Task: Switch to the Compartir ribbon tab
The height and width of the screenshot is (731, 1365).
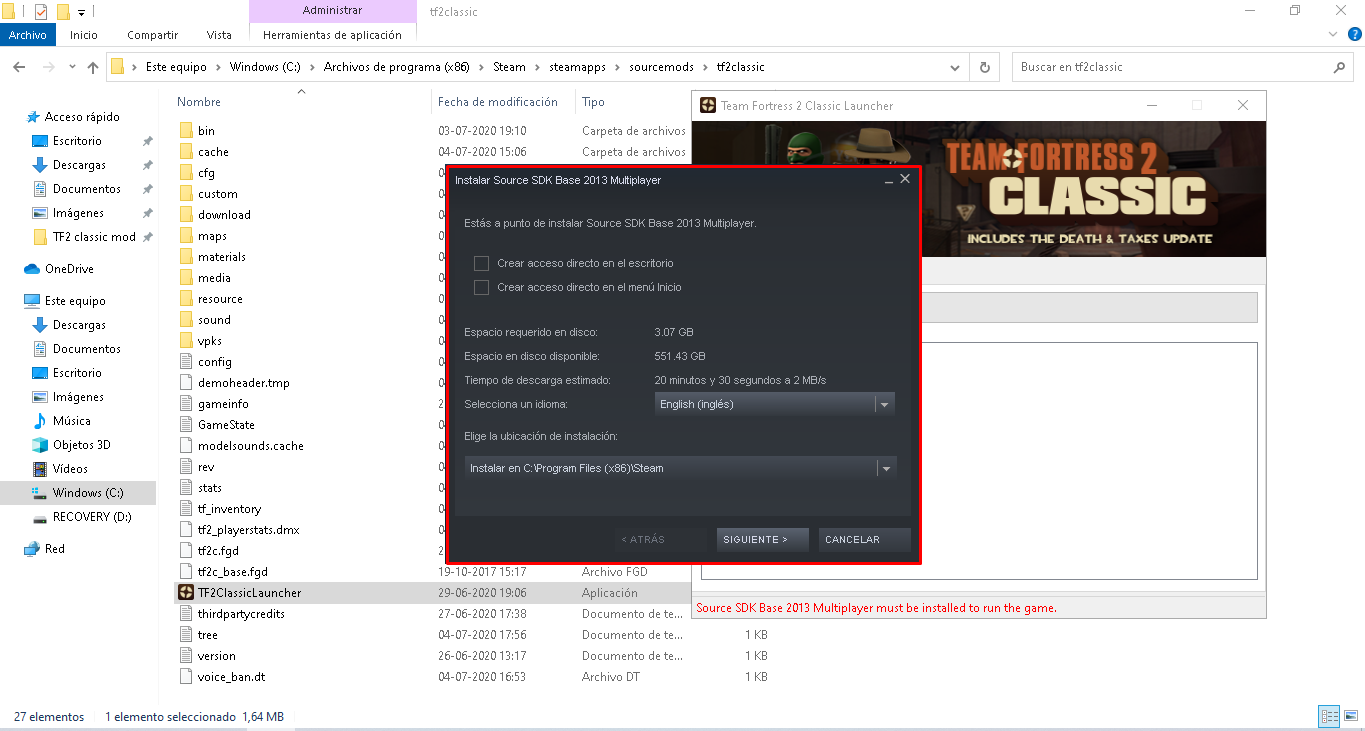Action: 153,35
